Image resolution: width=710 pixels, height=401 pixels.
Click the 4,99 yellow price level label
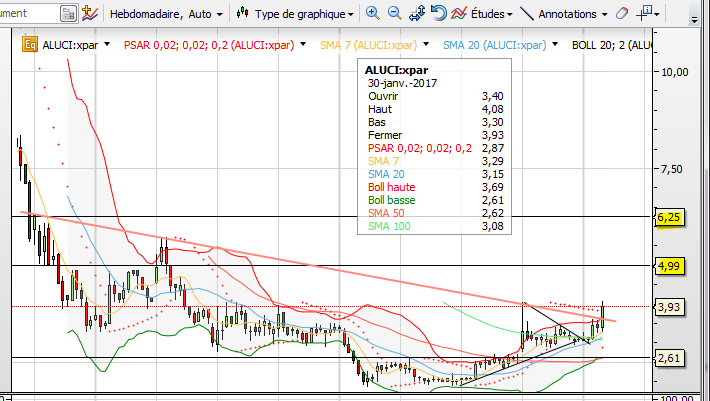[669, 266]
